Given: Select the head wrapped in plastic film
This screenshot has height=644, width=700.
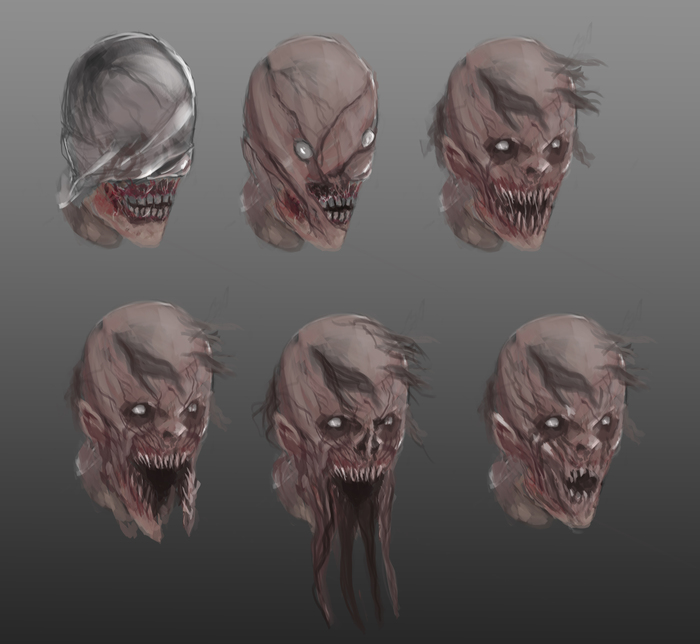Looking at the screenshot, I should point(127,139).
